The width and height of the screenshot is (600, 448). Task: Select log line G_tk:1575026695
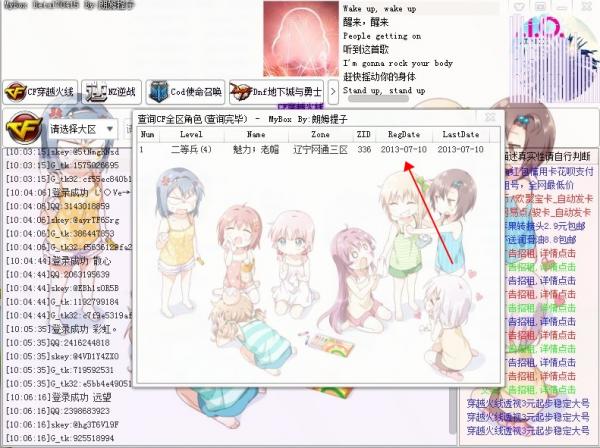pyautogui.click(x=62, y=165)
